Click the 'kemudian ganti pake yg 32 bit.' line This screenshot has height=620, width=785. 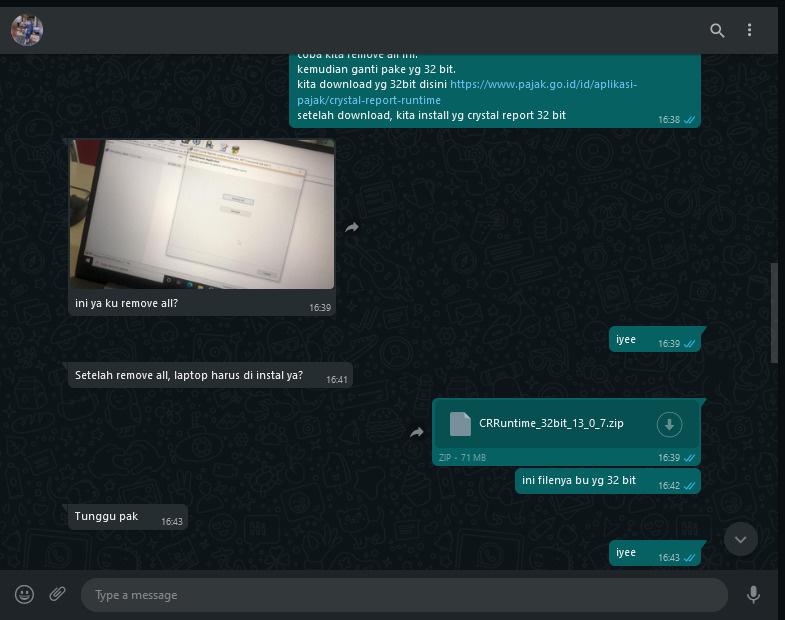pyautogui.click(x=376, y=69)
